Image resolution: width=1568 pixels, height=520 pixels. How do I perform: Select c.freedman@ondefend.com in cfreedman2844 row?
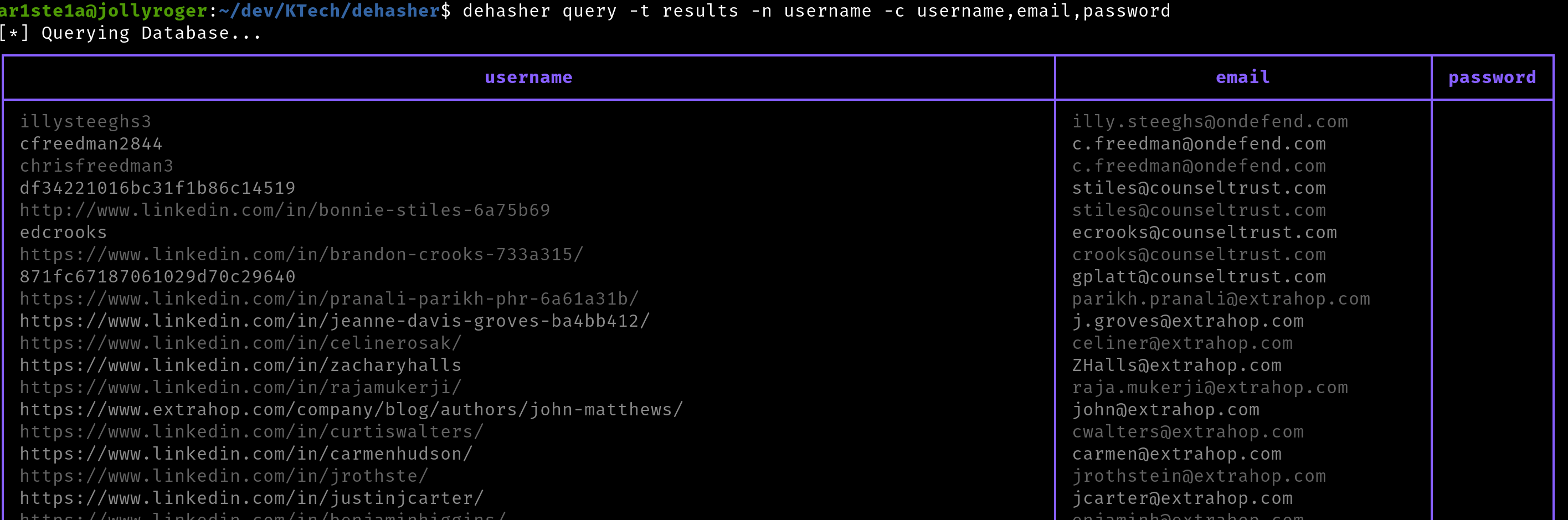tap(1199, 143)
